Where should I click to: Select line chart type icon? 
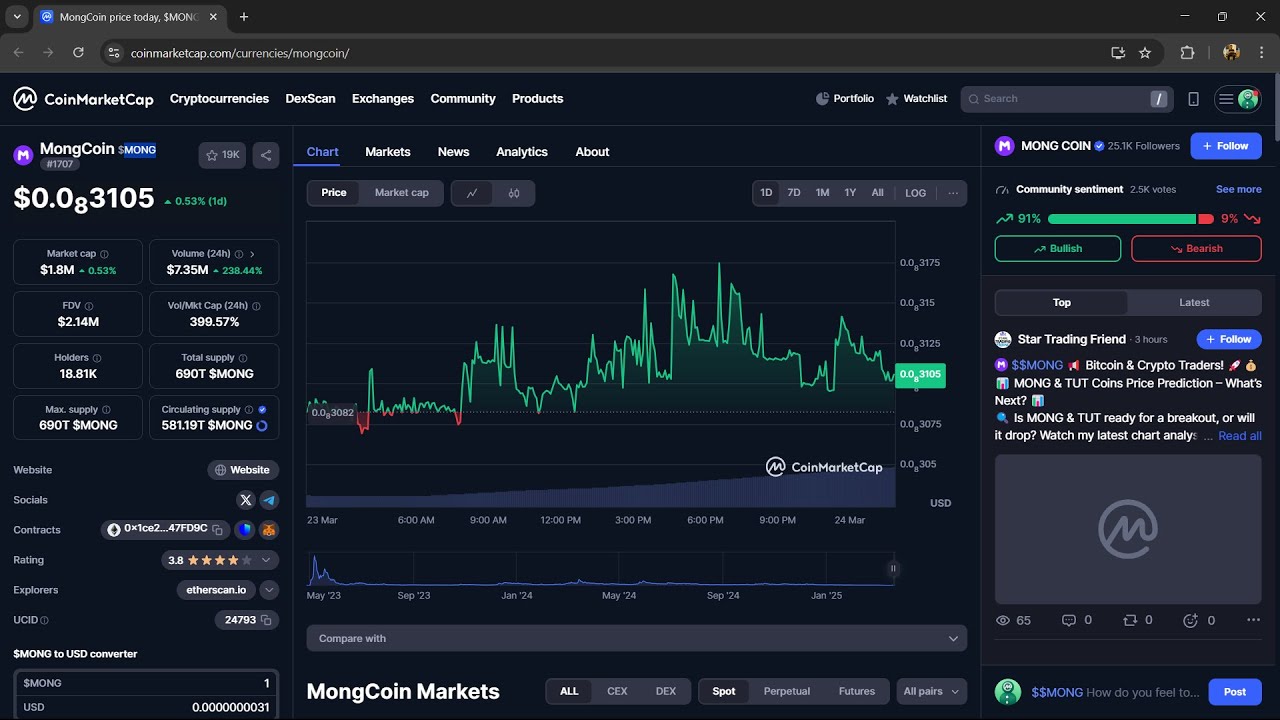coord(472,193)
